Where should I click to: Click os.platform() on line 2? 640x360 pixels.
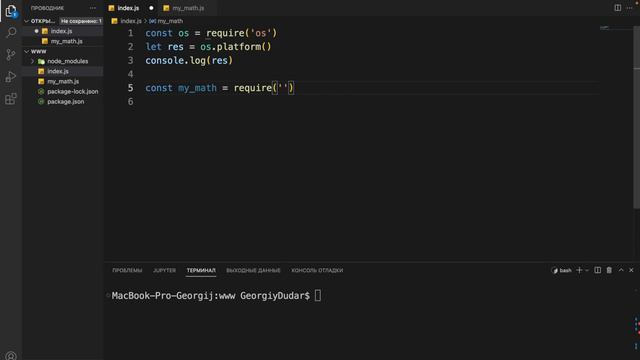[236, 47]
